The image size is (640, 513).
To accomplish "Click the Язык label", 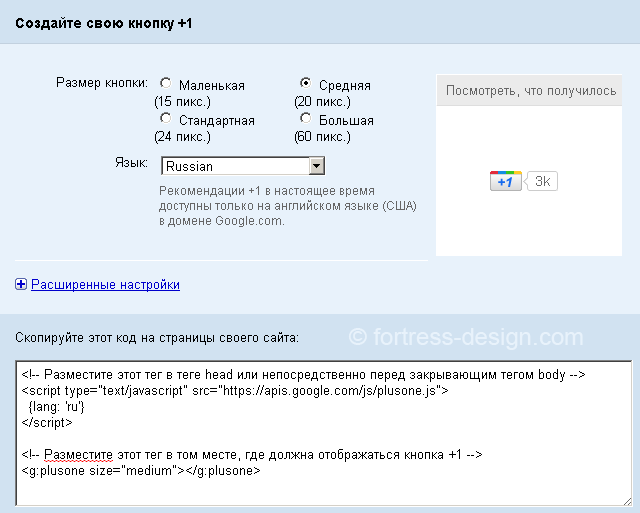I will click(131, 163).
